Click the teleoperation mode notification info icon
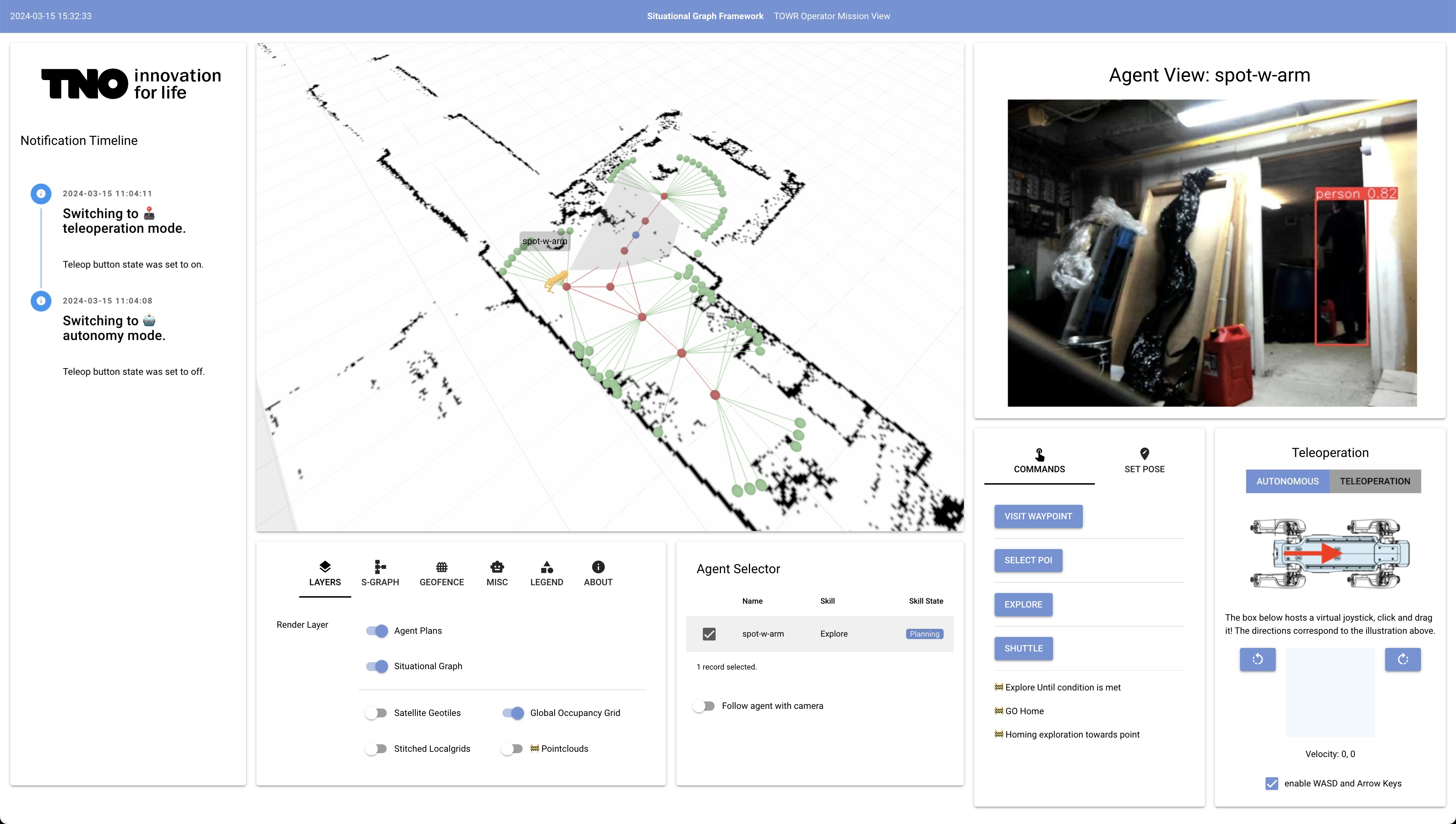 tap(41, 193)
